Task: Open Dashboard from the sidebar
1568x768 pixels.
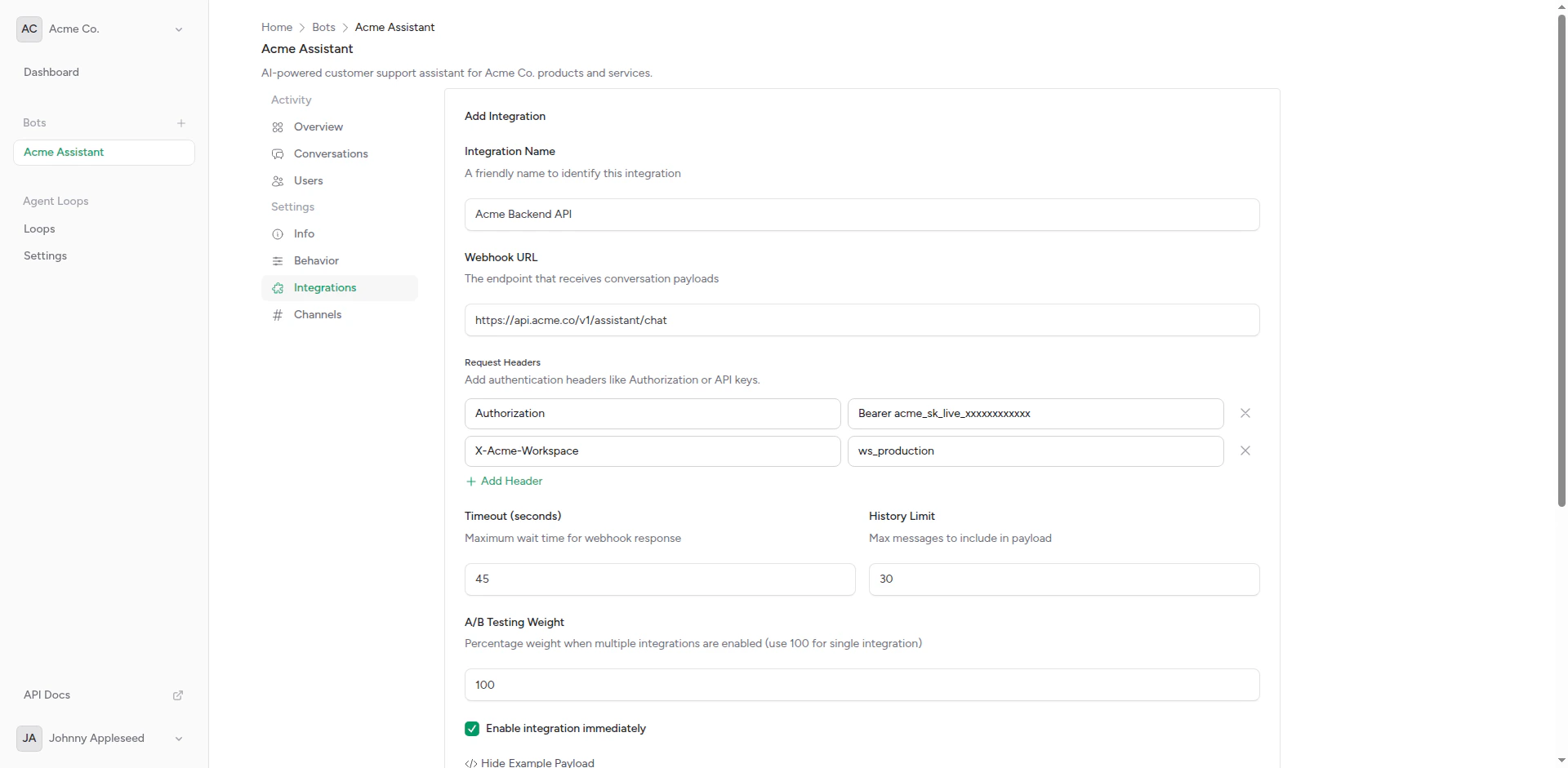Action: 51,72
